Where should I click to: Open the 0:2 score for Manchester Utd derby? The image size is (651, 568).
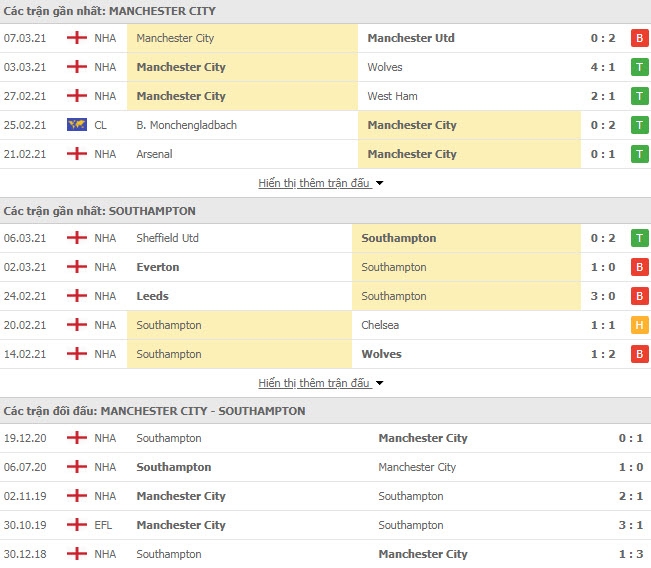[603, 38]
